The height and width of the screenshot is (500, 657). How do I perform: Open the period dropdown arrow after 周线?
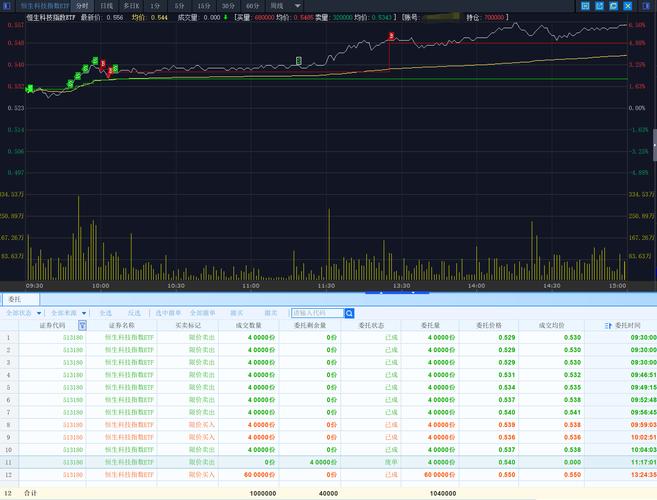(297, 6)
